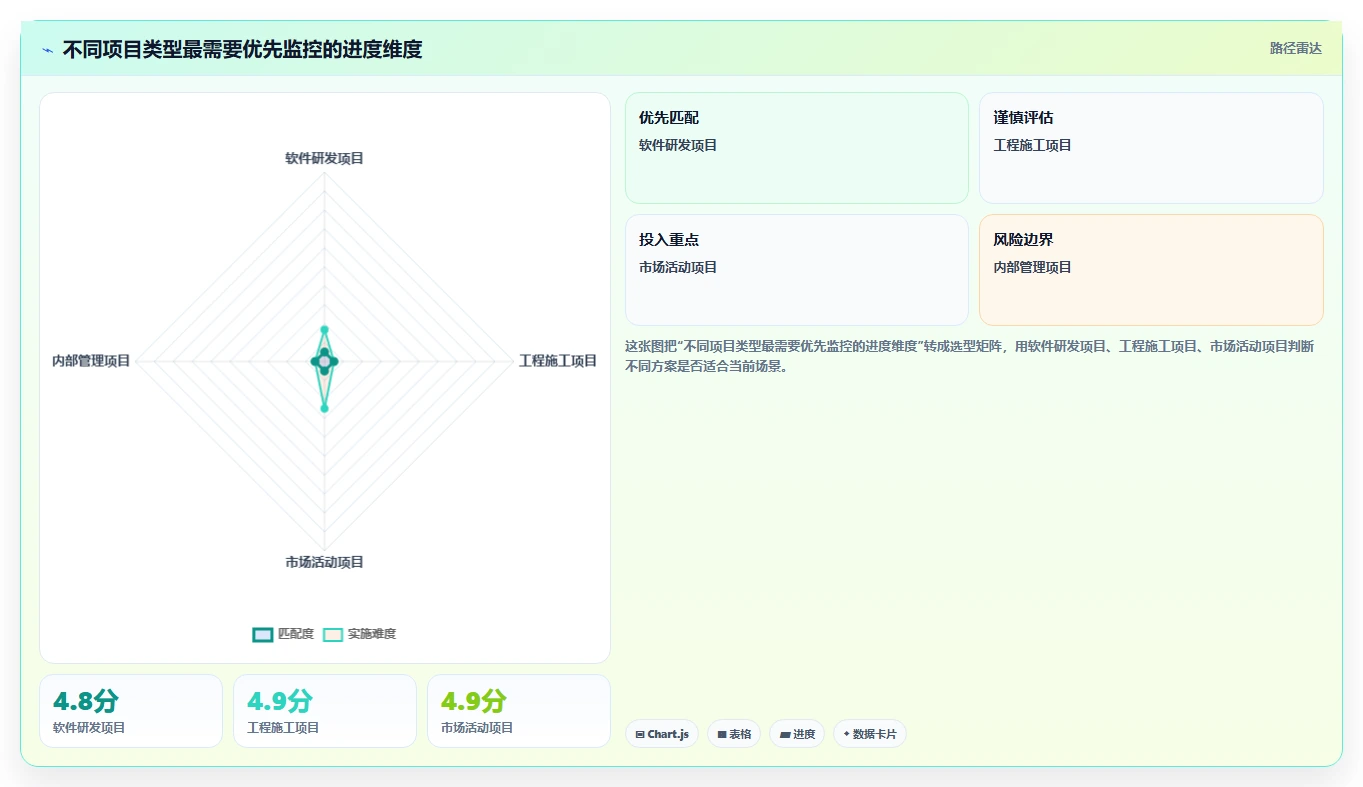Click the bottom radar data point
The width and height of the screenshot is (1363, 787).
pyautogui.click(x=324, y=408)
